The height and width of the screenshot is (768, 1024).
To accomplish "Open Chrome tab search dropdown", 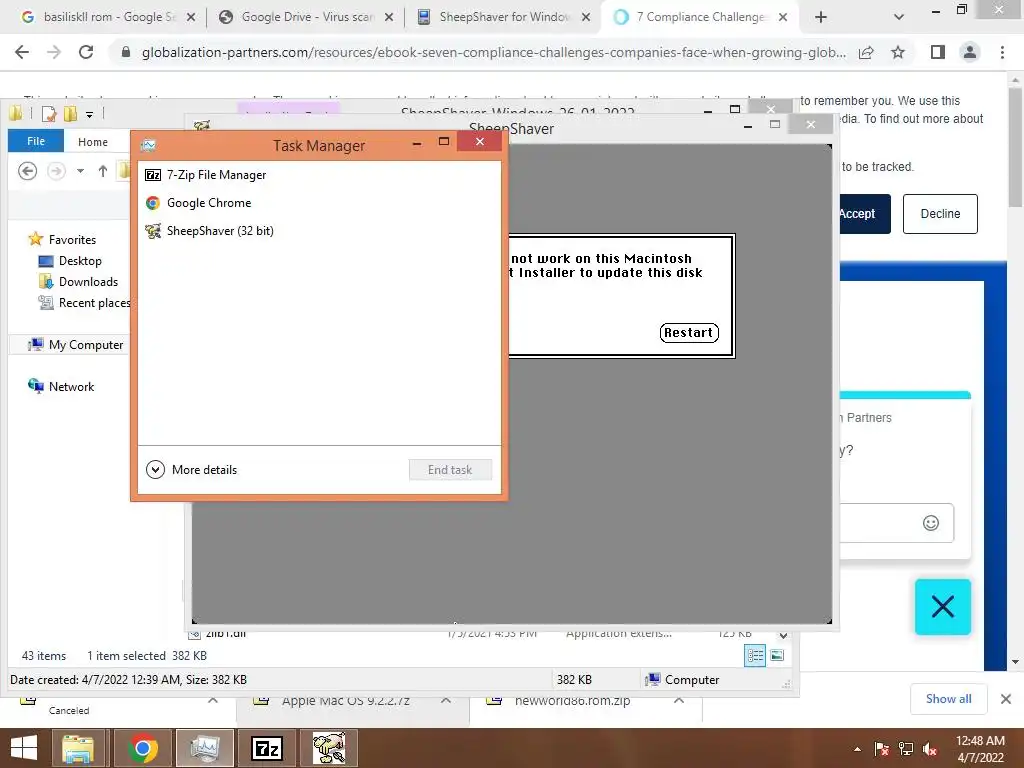I will click(899, 18).
